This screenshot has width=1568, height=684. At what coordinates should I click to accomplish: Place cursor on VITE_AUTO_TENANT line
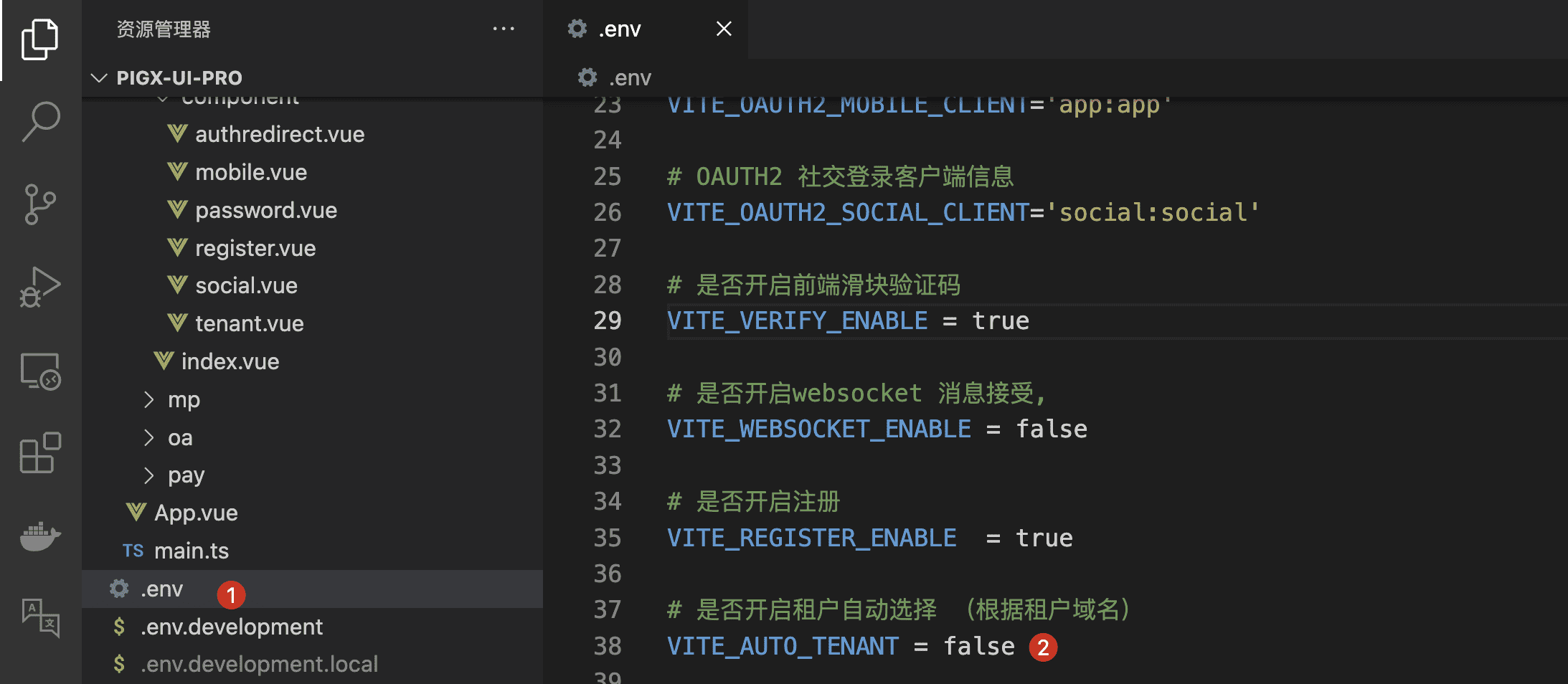[782, 646]
